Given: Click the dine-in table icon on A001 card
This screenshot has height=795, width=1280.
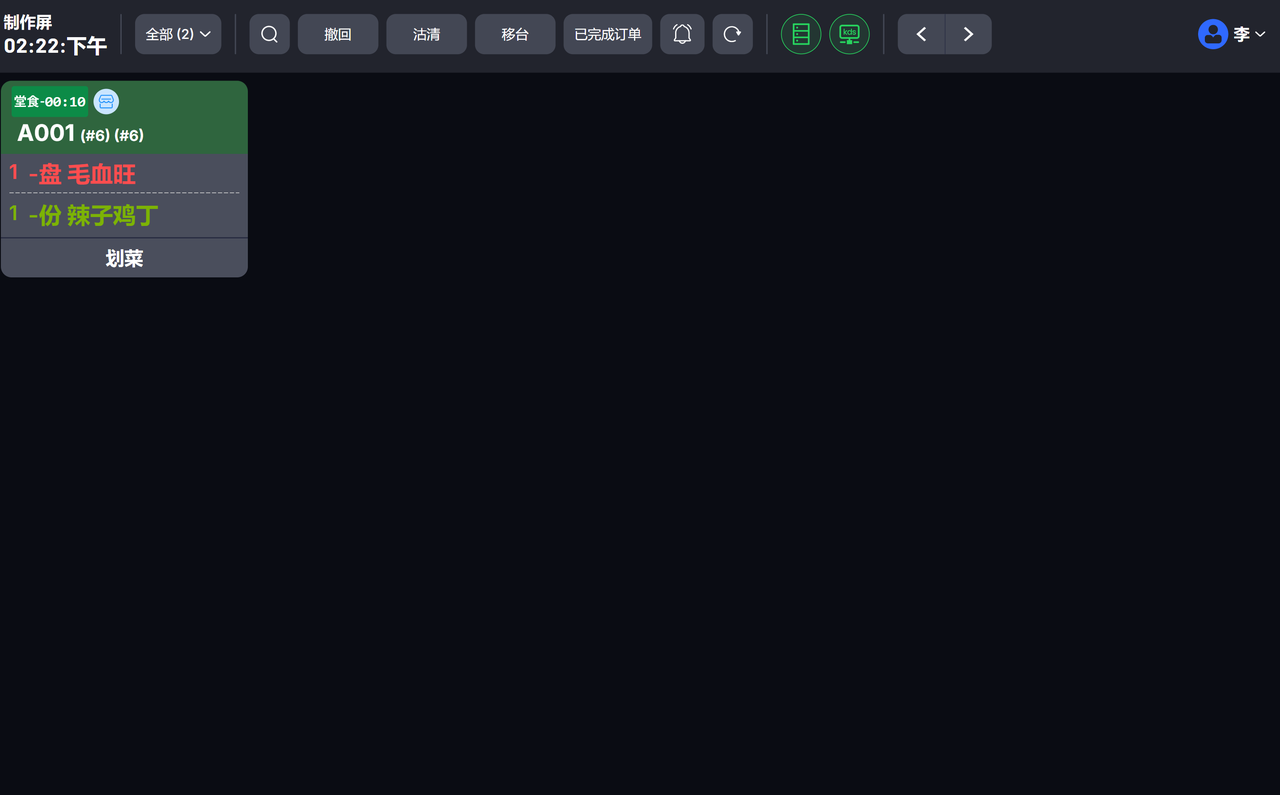Looking at the screenshot, I should (x=106, y=101).
